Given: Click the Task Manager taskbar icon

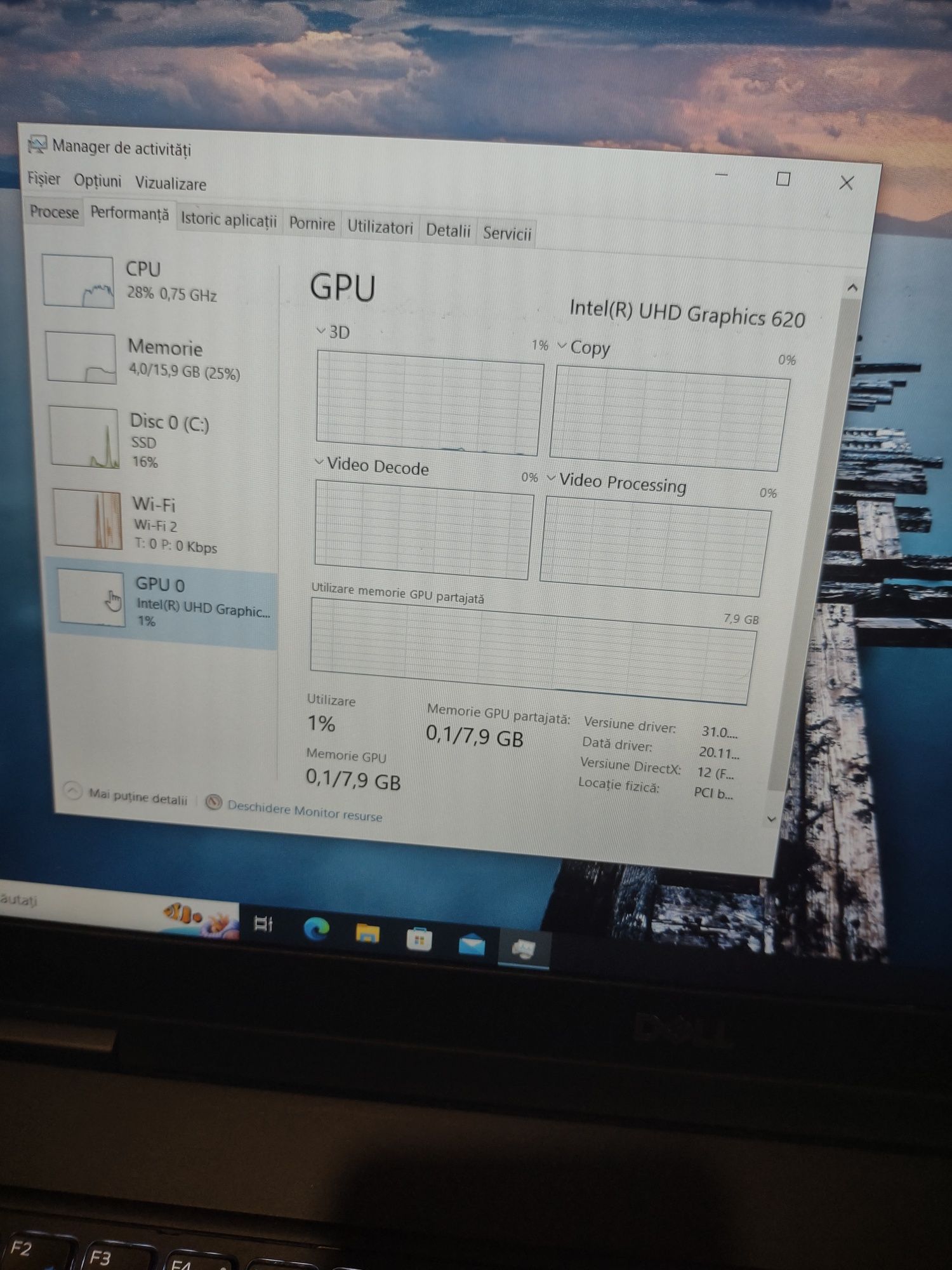Looking at the screenshot, I should (524, 949).
